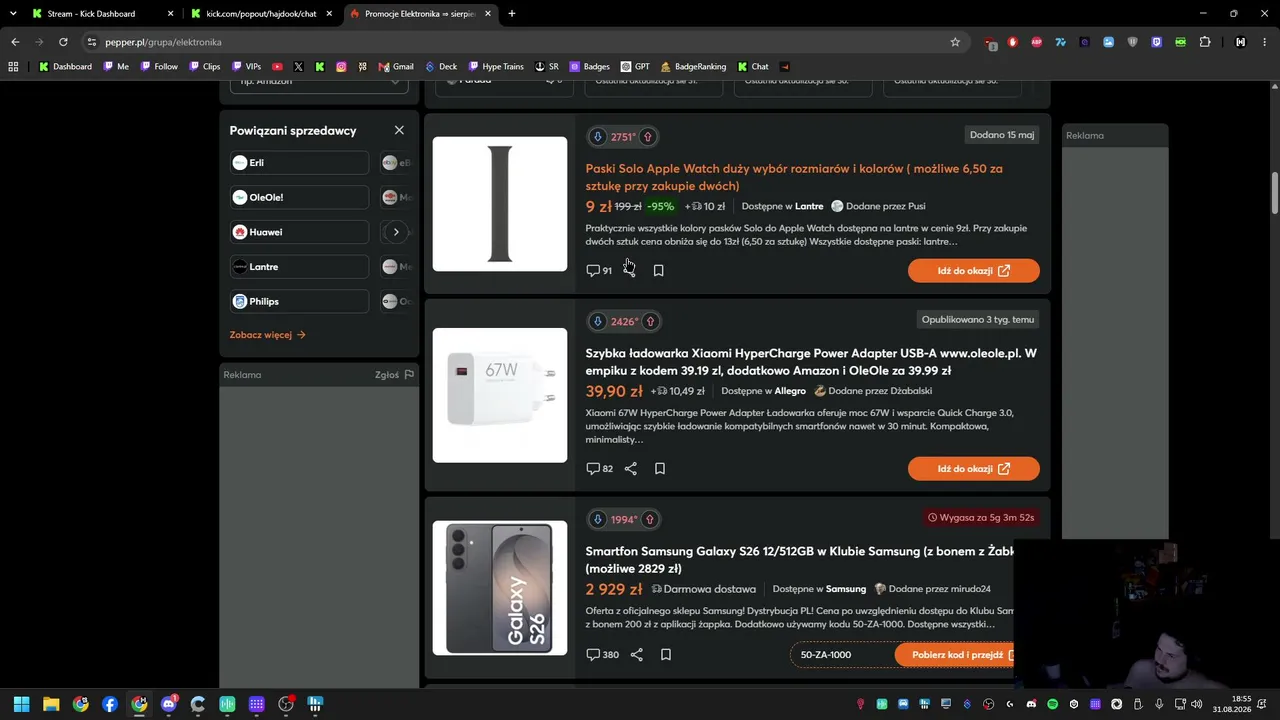The width and height of the screenshot is (1280, 720).
Task: Open the Szybka ładowarka Xiaomi deal title
Action: point(811,362)
